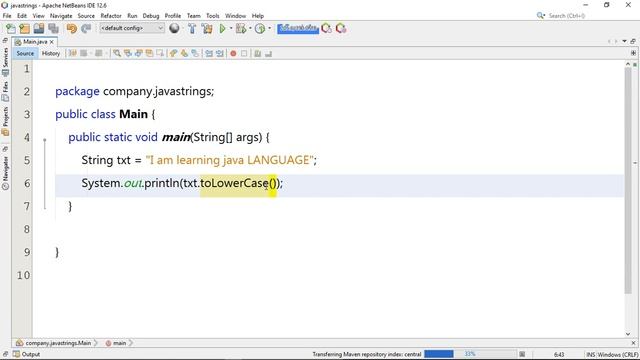Click the New File toolbar icon
The width and height of the screenshot is (640, 360).
(x=11, y=29)
